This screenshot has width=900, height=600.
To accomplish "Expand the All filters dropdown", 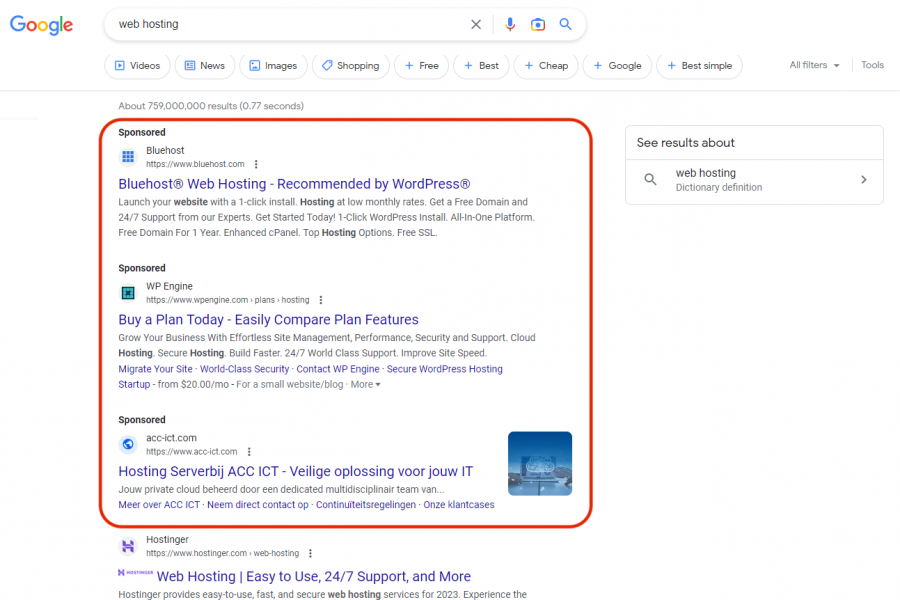I will pos(814,65).
